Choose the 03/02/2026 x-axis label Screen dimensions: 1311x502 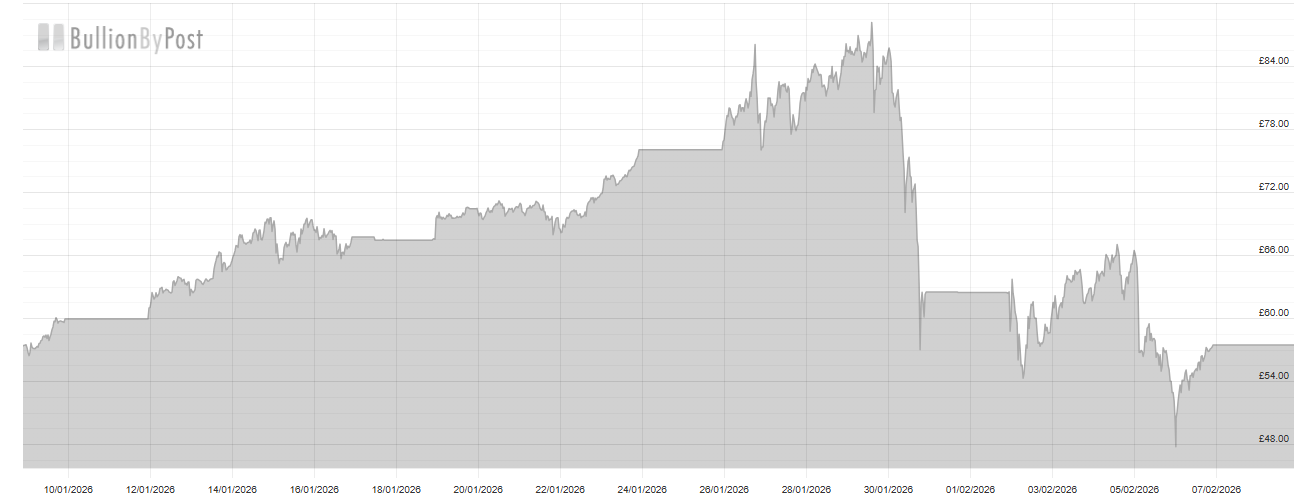(x=1052, y=489)
